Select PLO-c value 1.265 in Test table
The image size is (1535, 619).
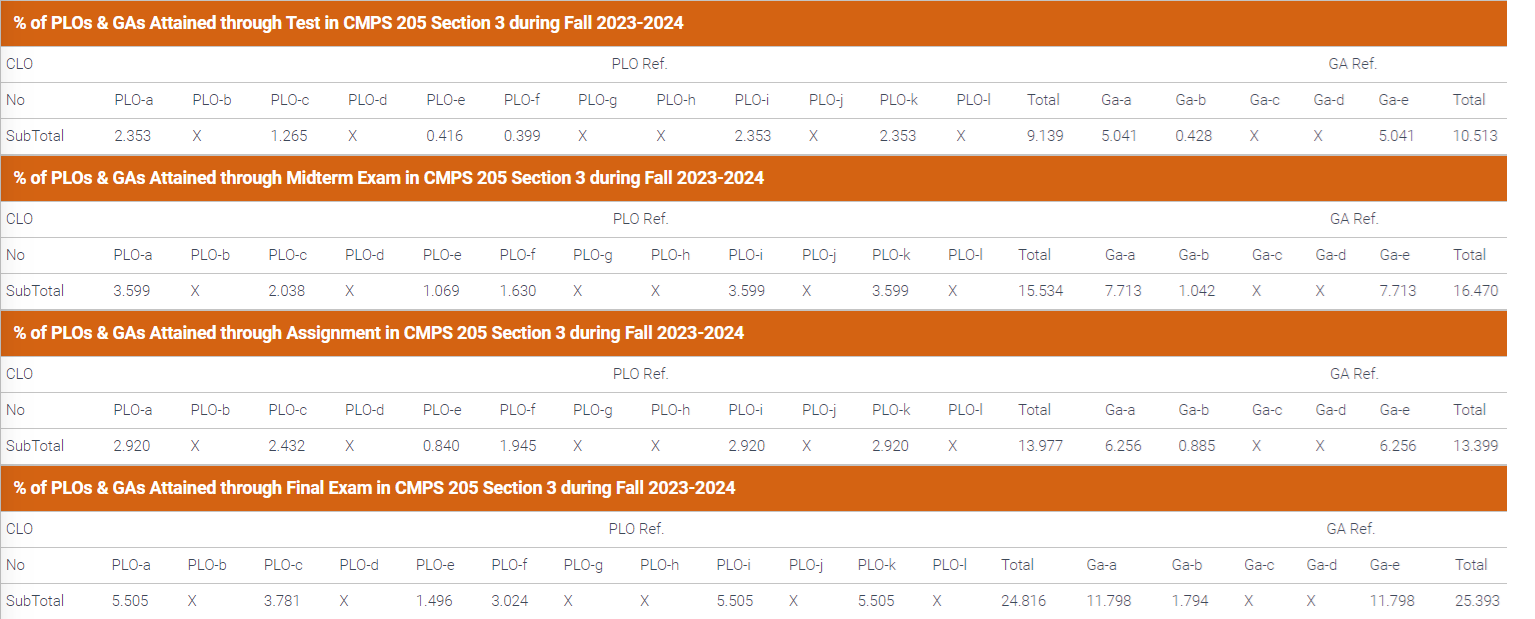289,136
